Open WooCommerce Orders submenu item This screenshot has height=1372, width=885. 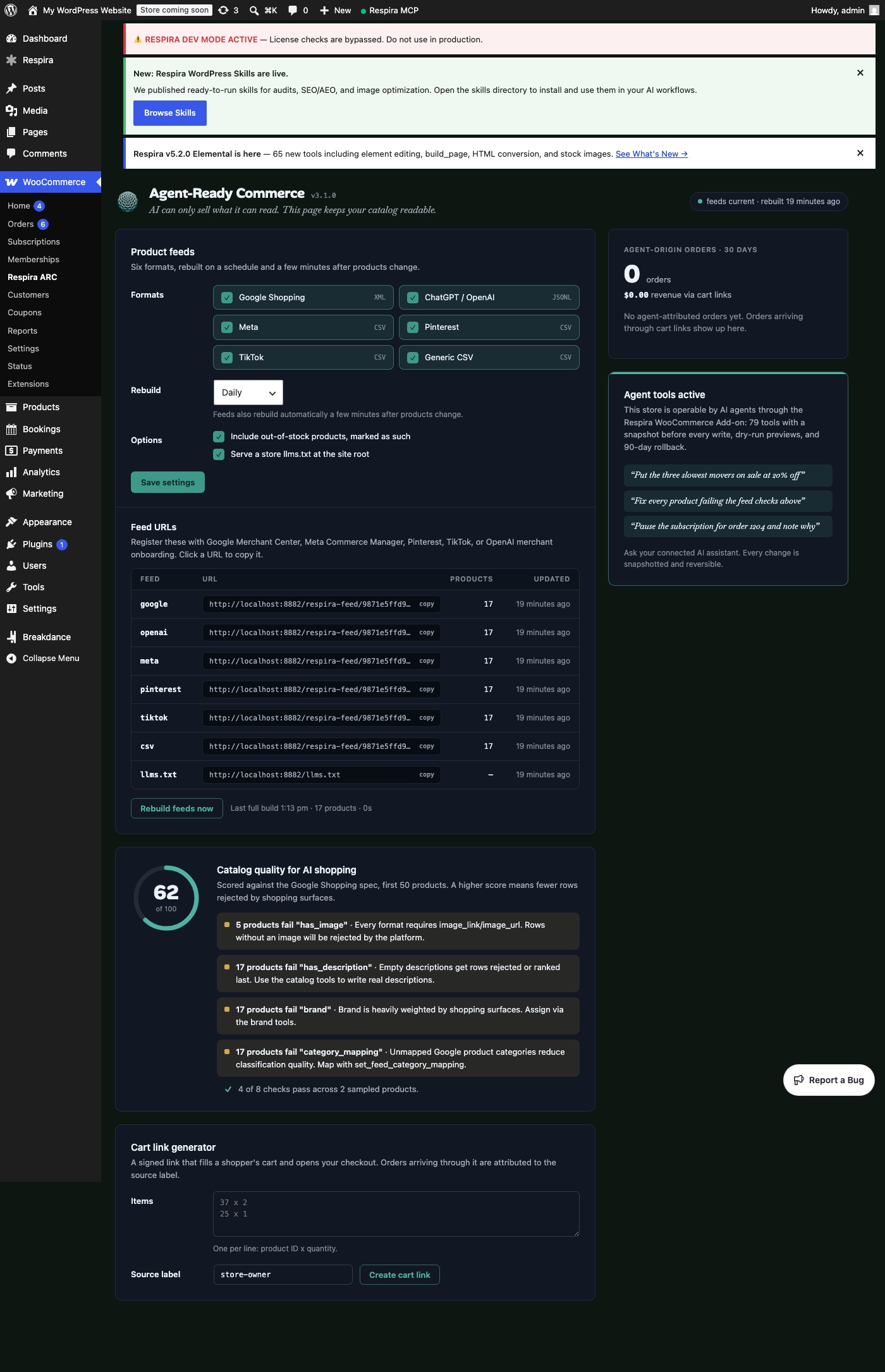pos(21,224)
